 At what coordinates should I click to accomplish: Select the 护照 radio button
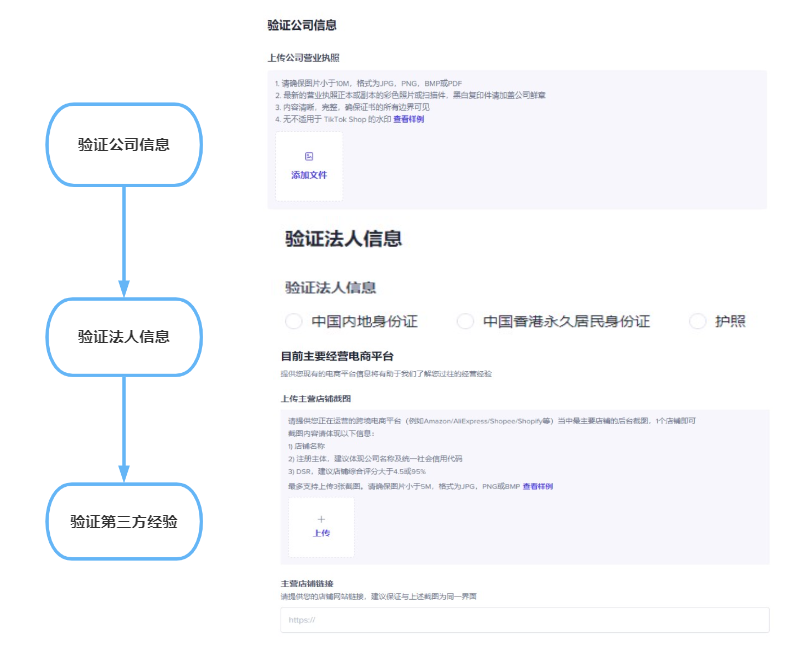pyautogui.click(x=698, y=321)
